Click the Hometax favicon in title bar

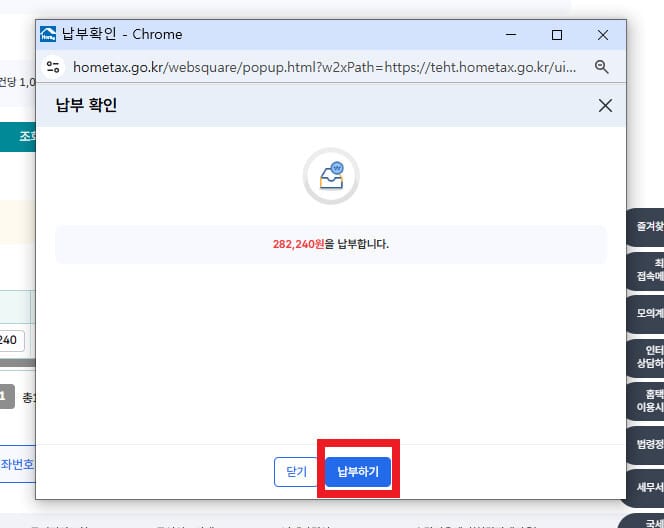[x=48, y=34]
